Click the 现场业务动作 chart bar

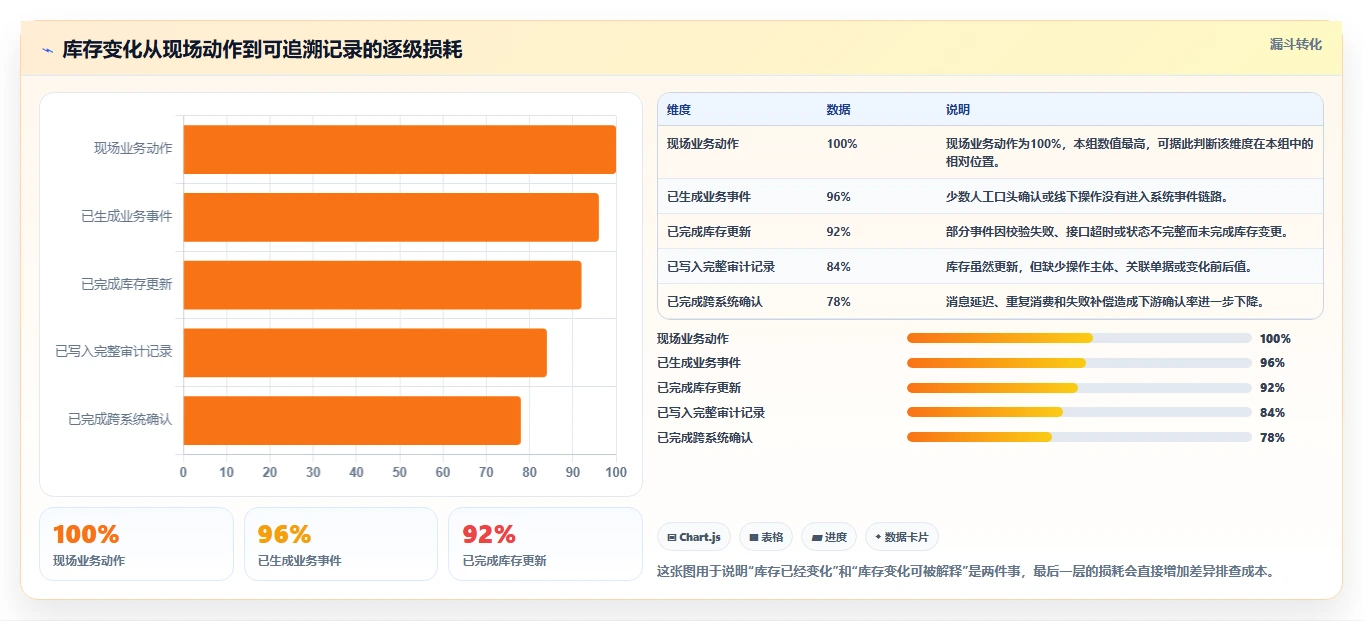click(399, 149)
